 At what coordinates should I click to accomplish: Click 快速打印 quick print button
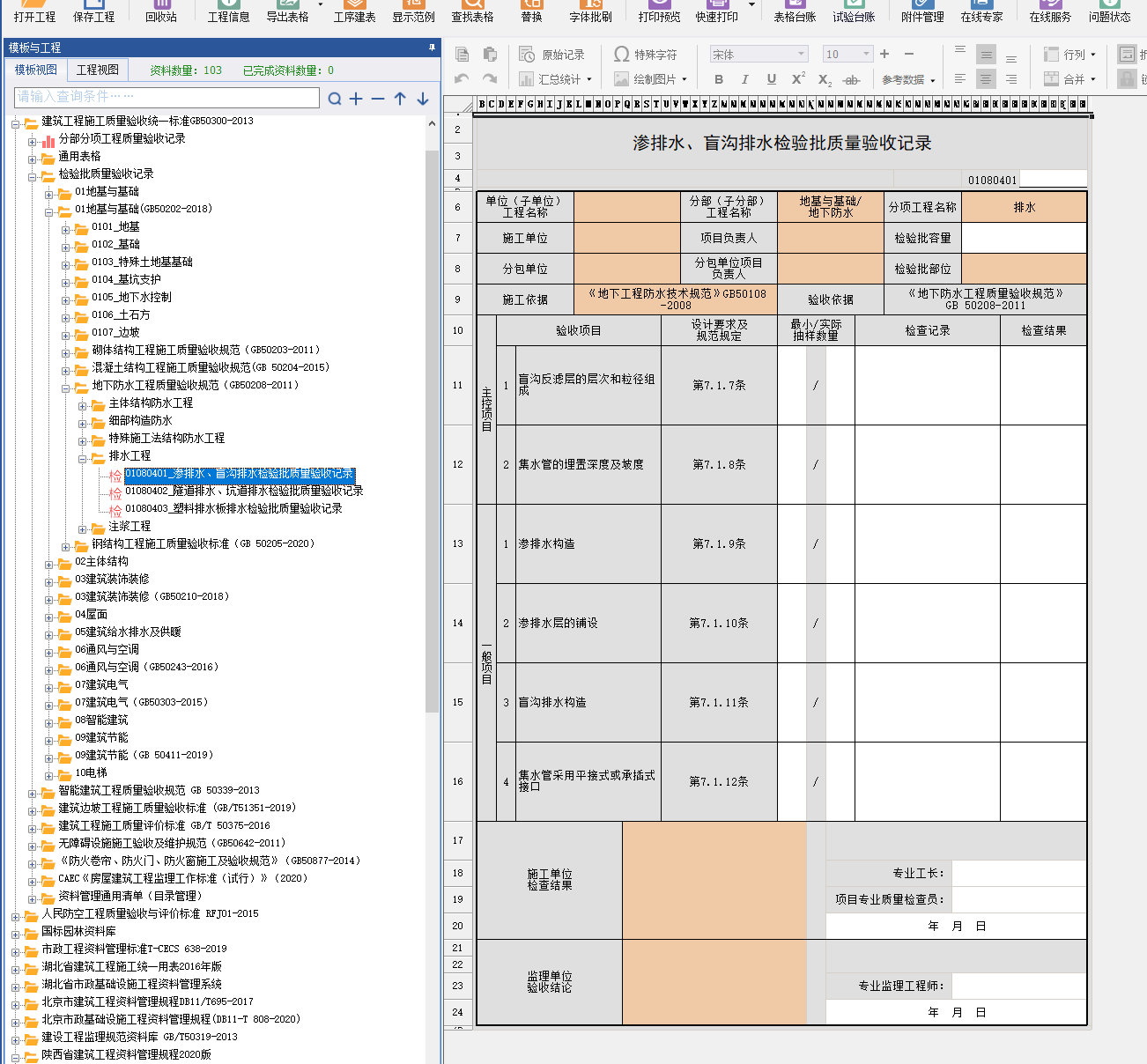tap(717, 11)
